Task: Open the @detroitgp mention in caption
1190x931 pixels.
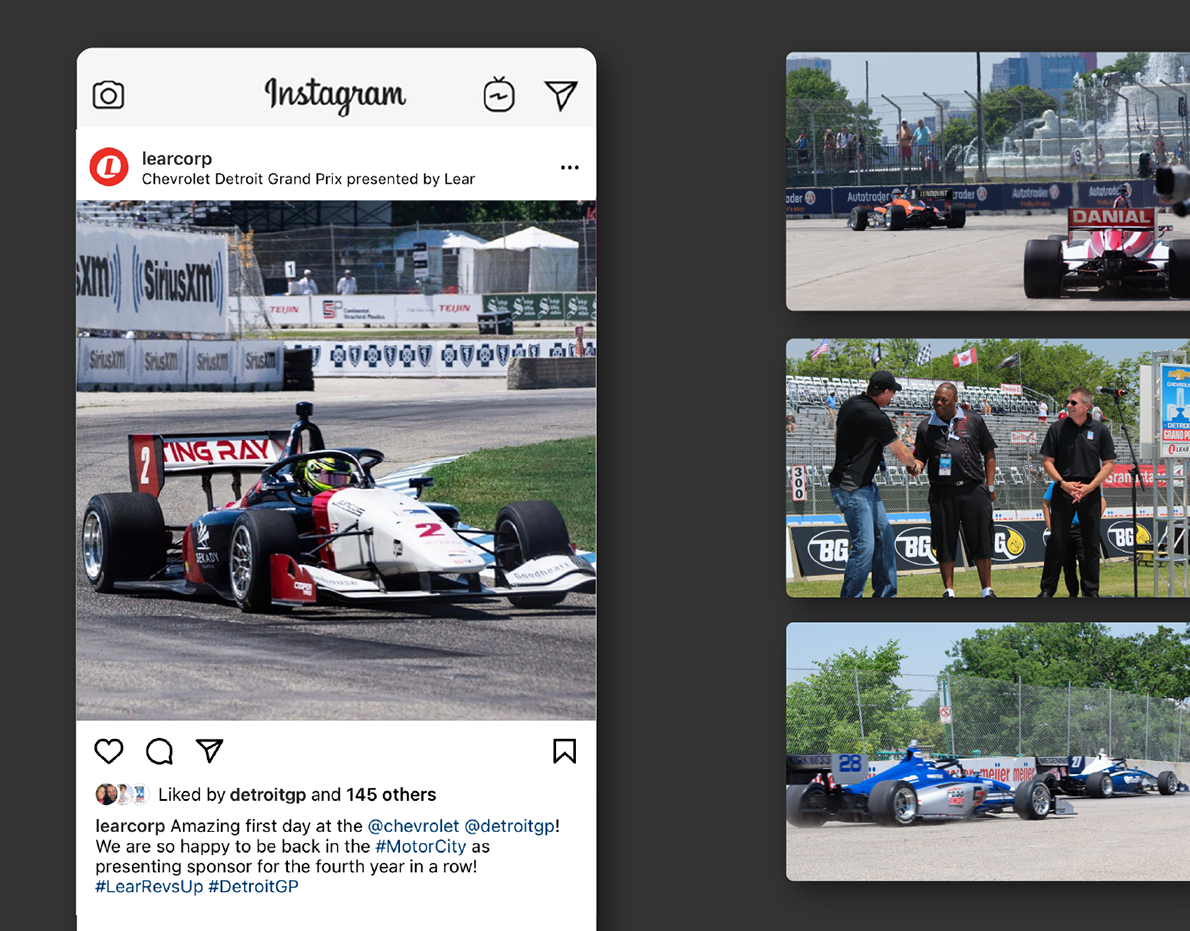Action: (509, 826)
